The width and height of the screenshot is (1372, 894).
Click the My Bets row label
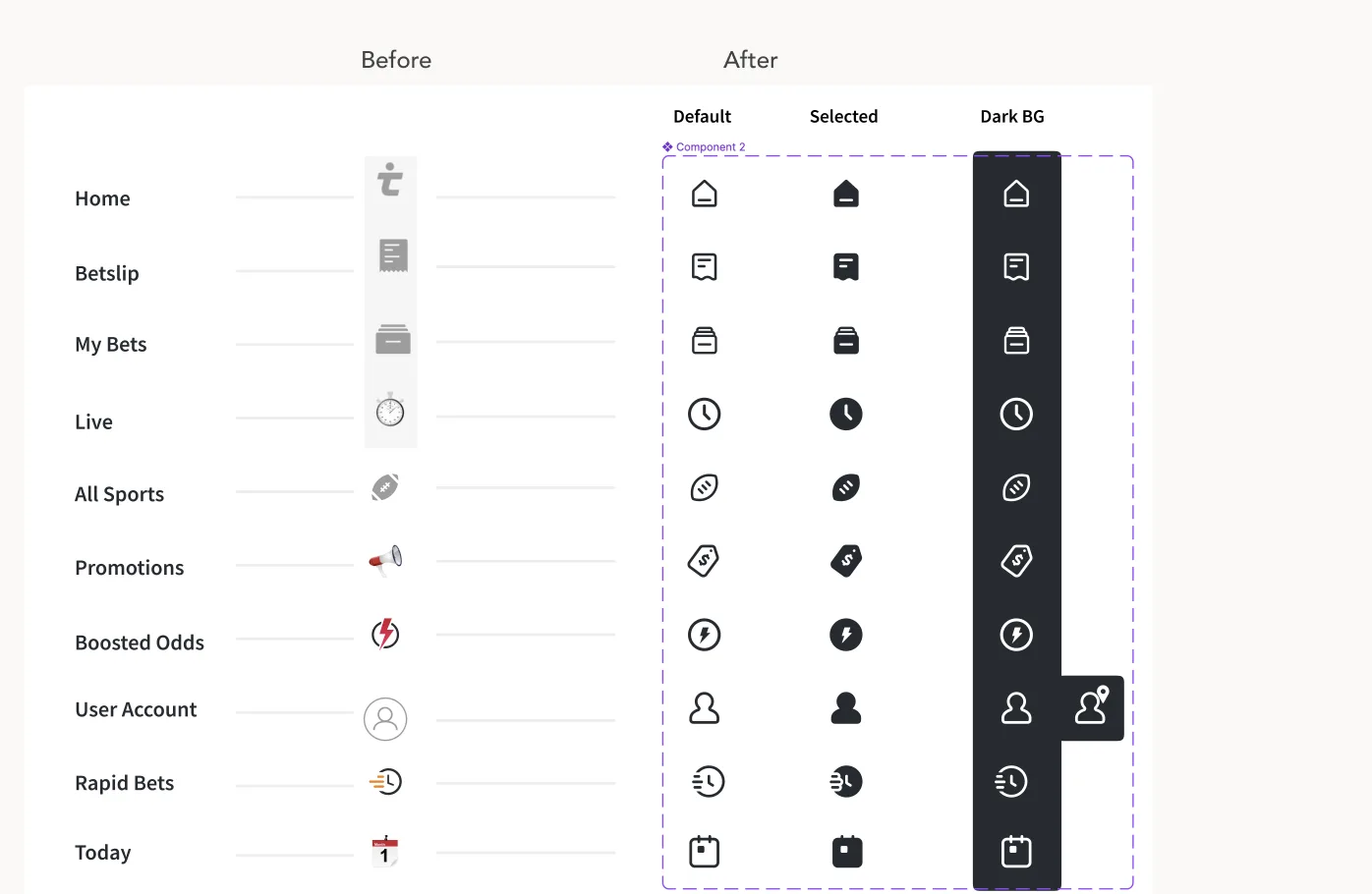pos(111,345)
